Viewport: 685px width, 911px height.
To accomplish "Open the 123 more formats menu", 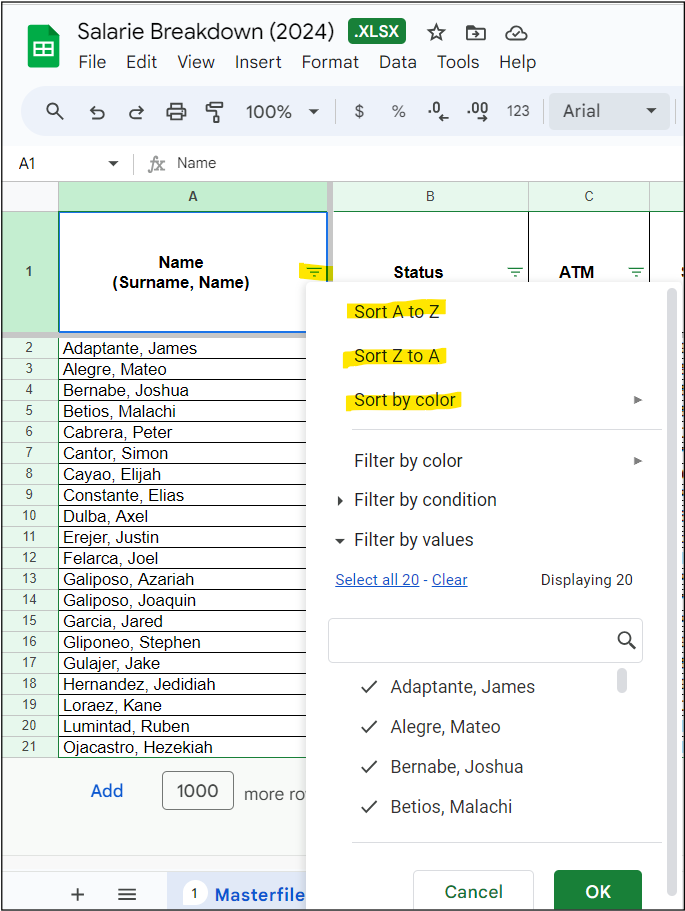I will 518,111.
